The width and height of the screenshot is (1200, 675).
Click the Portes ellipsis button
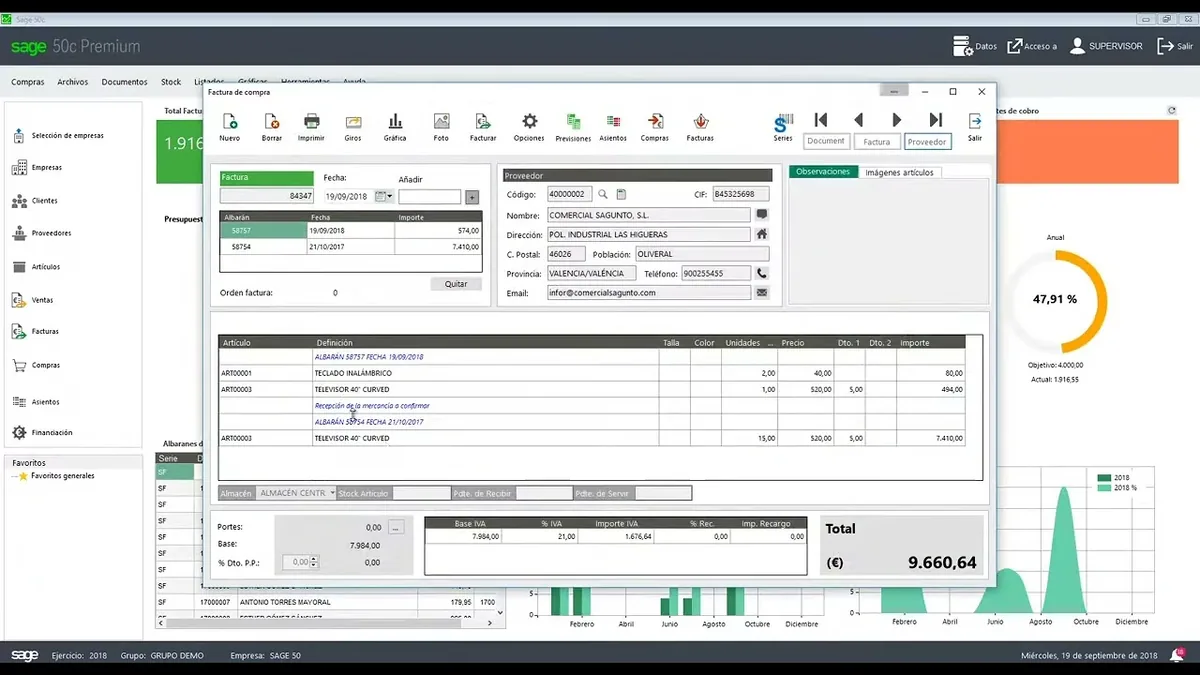coord(396,527)
